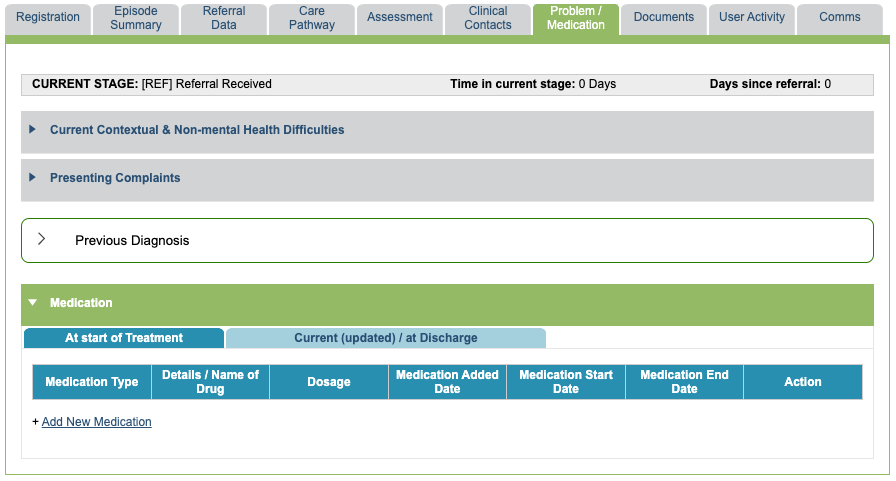The height and width of the screenshot is (481, 896).
Task: Click the Dosage column header
Action: [329, 382]
